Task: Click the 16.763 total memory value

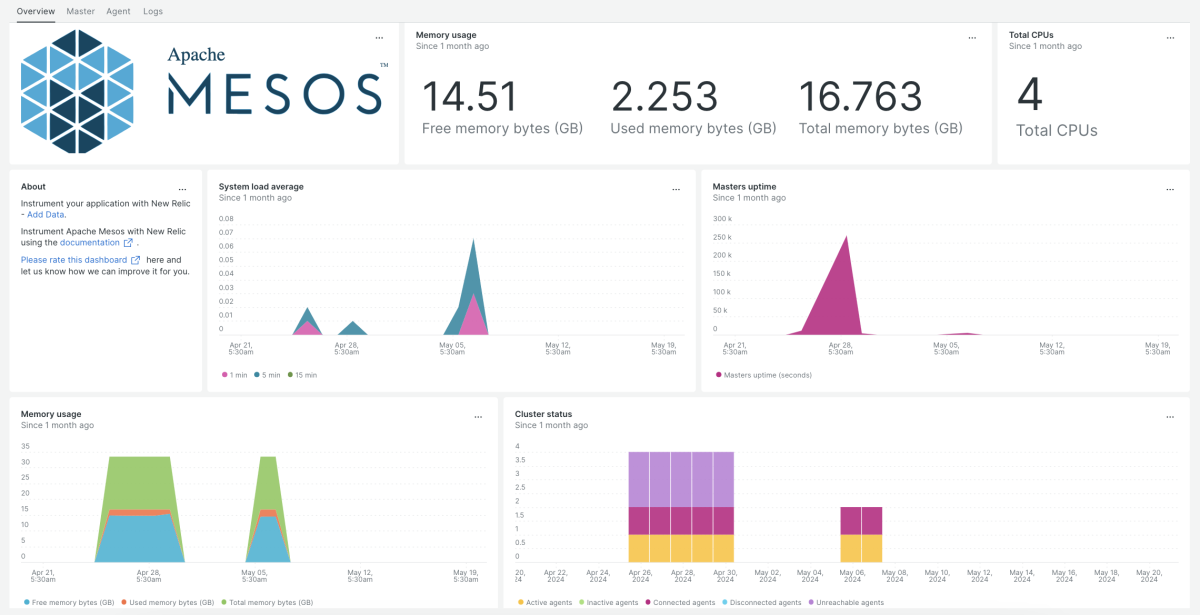Action: (860, 97)
